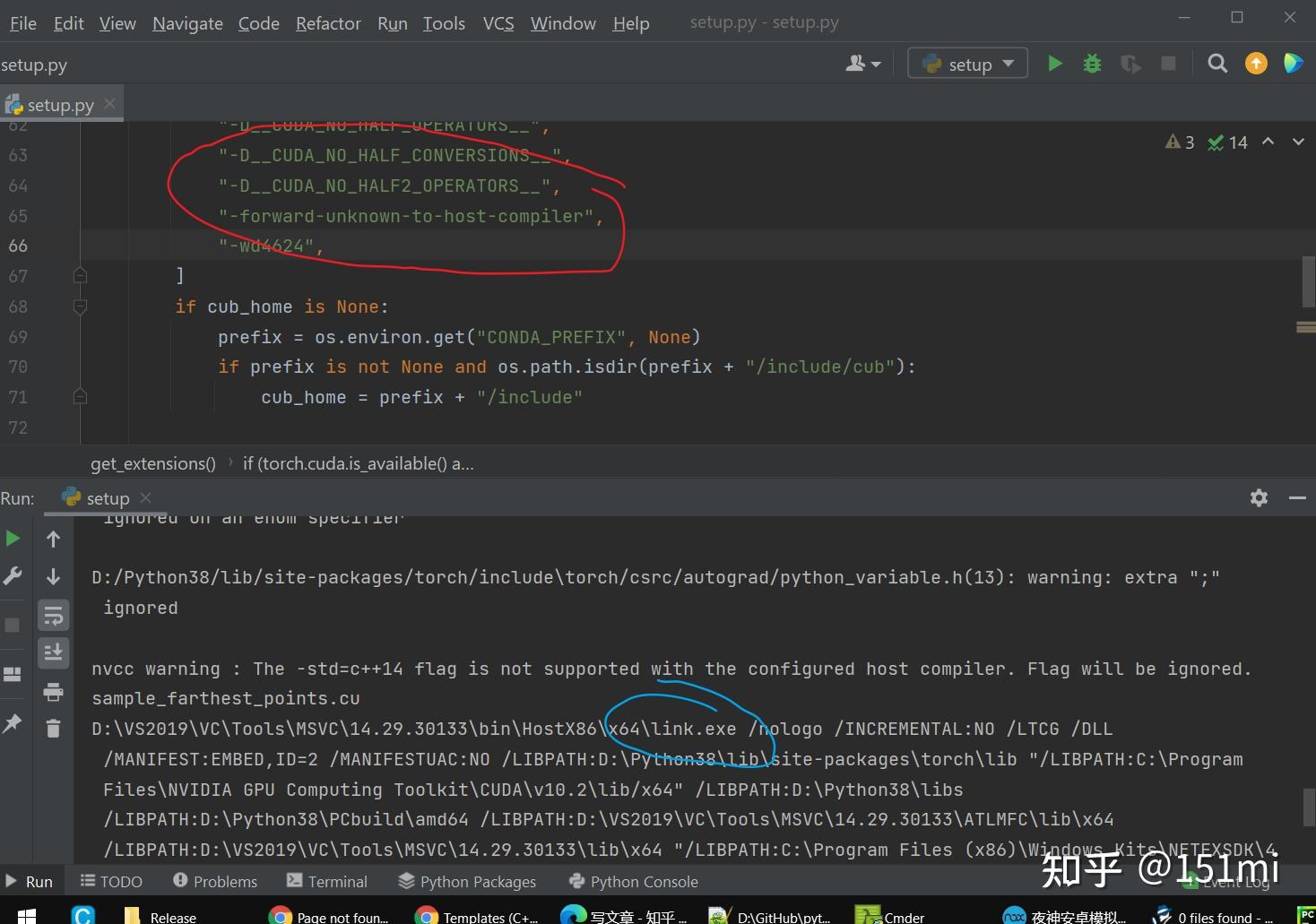Image resolution: width=1316 pixels, height=924 pixels.
Task: Print console output with the printer icon
Action: tap(53, 691)
